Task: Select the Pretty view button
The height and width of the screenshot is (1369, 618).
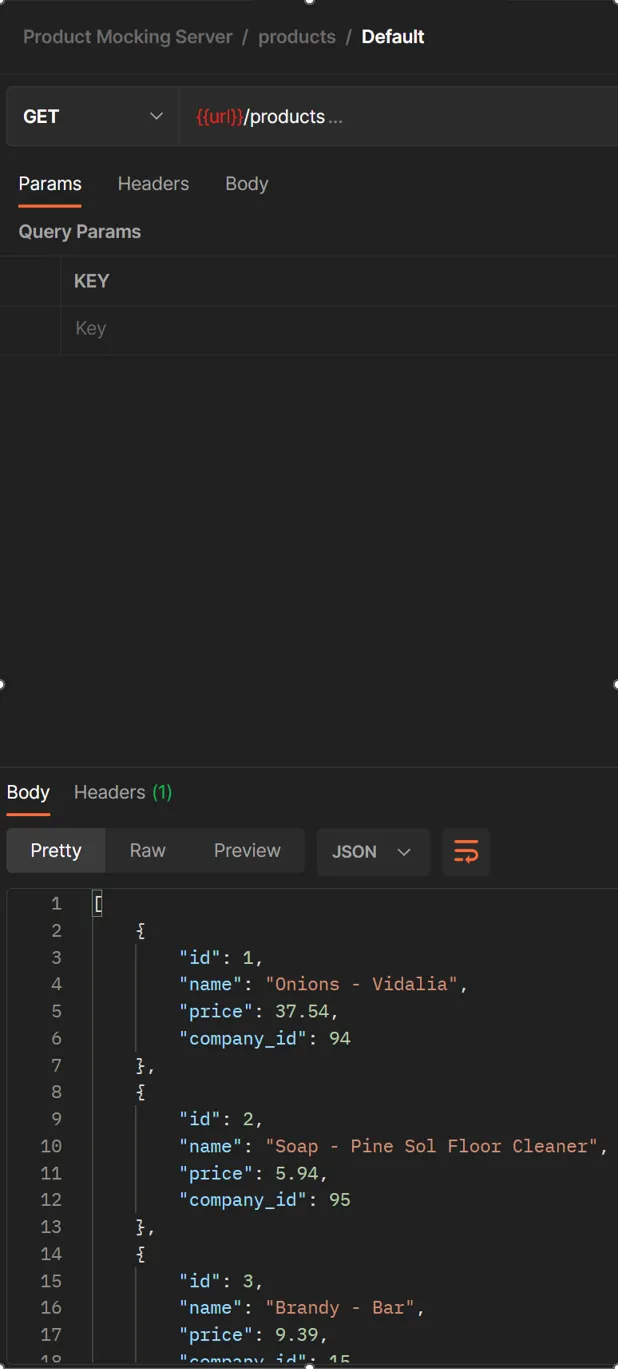Action: [x=56, y=851]
